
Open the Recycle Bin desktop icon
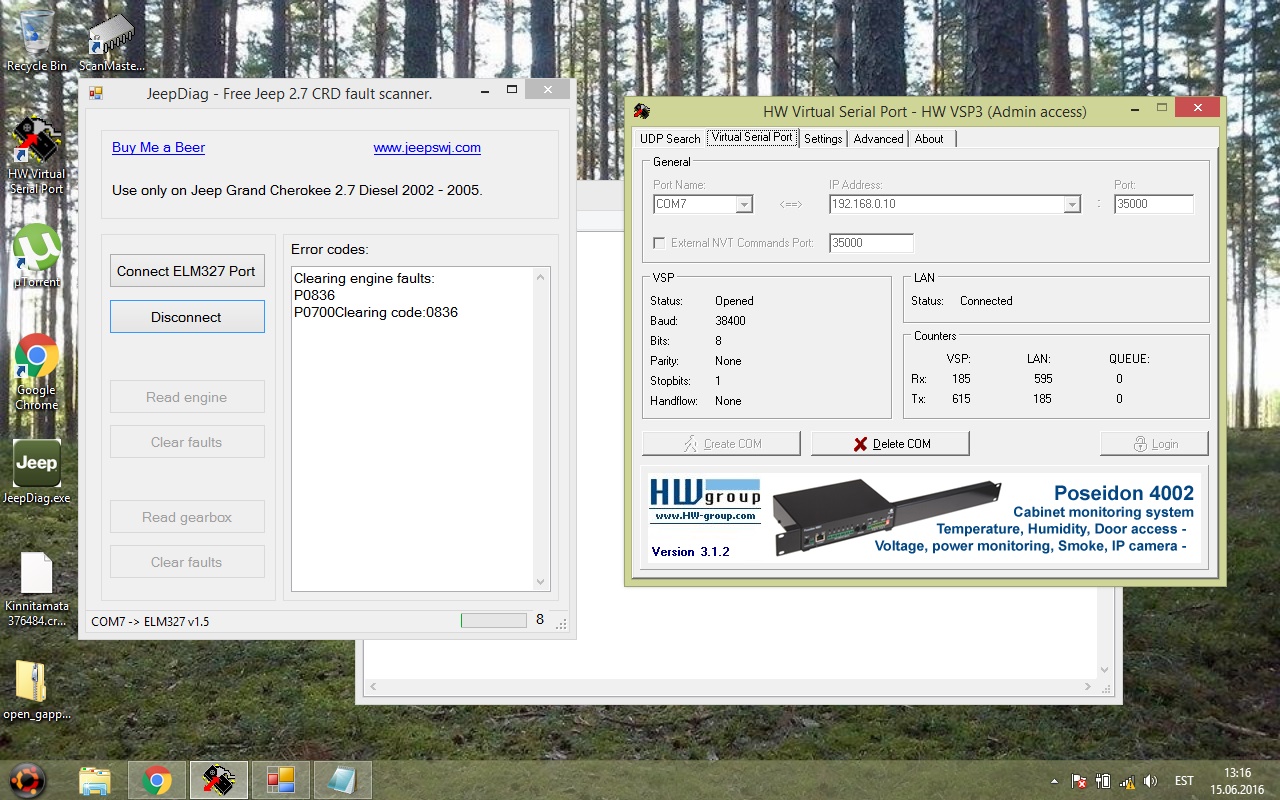pyautogui.click(x=37, y=40)
